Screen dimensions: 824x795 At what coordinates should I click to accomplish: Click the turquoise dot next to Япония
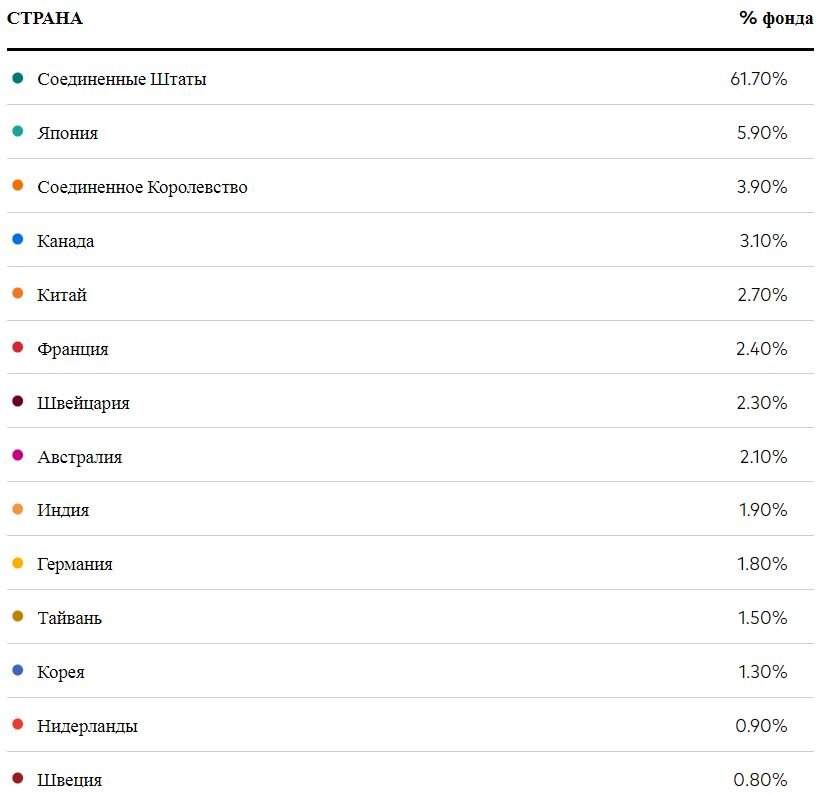pyautogui.click(x=17, y=131)
